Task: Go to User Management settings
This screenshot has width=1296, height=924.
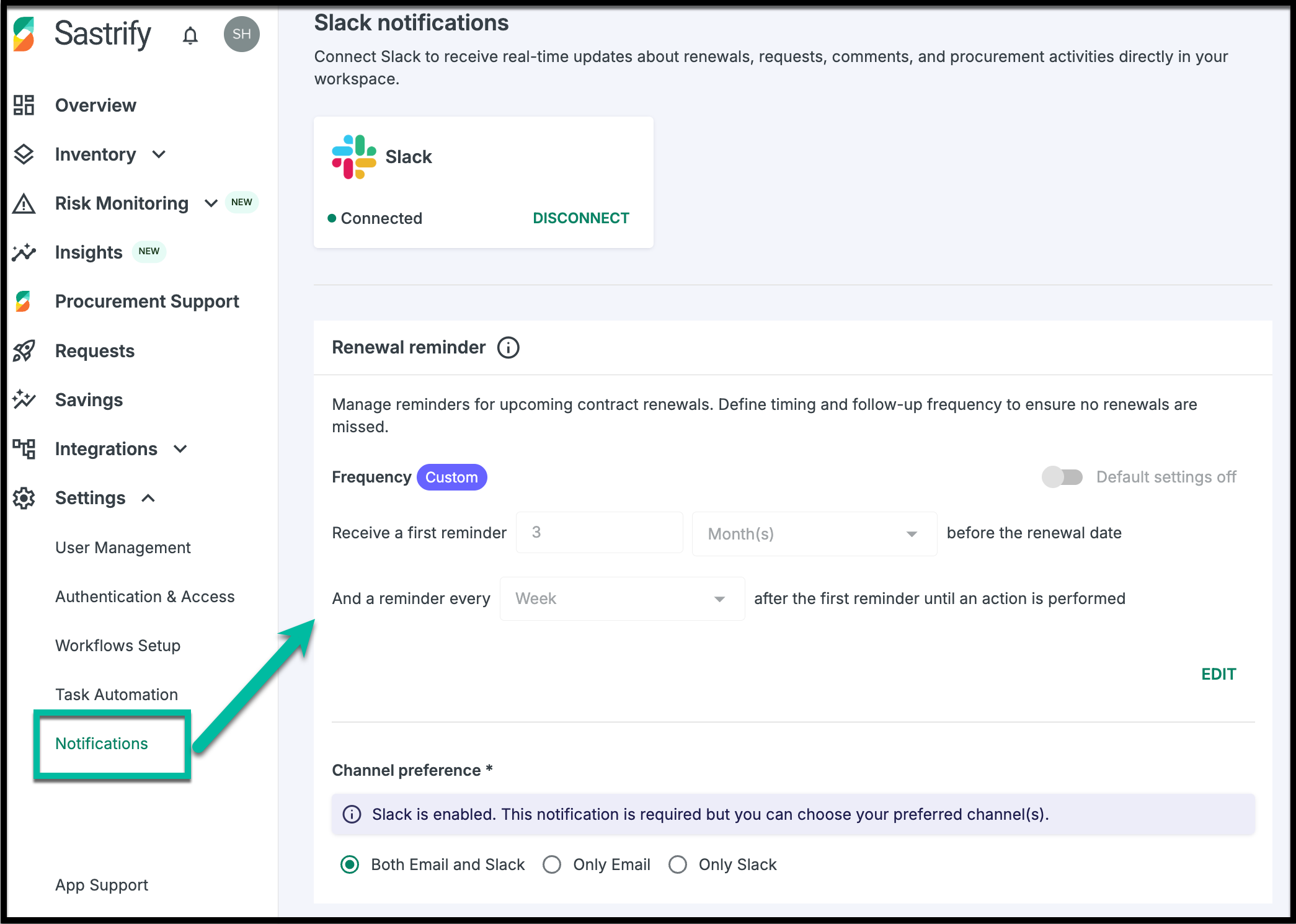Action: tap(123, 548)
